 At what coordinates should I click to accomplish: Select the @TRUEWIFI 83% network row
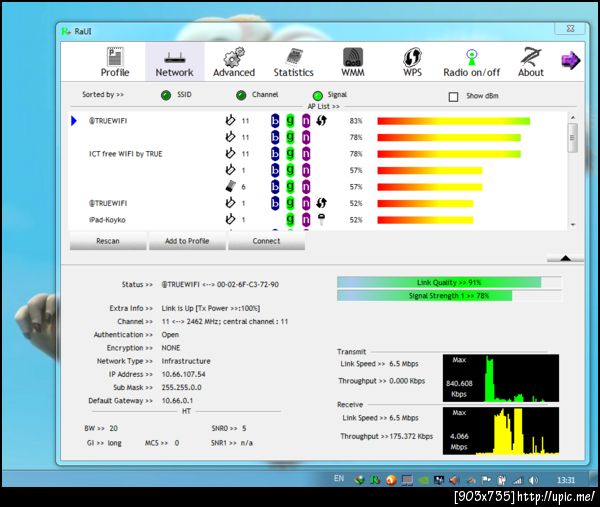[318, 121]
